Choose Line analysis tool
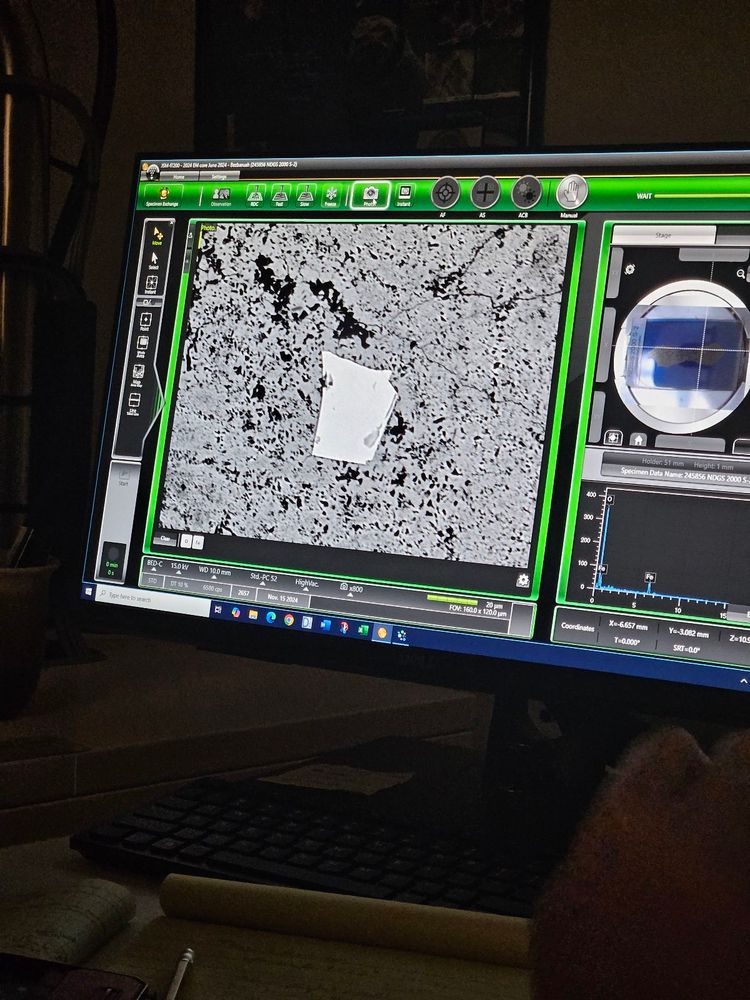 pos(134,403)
